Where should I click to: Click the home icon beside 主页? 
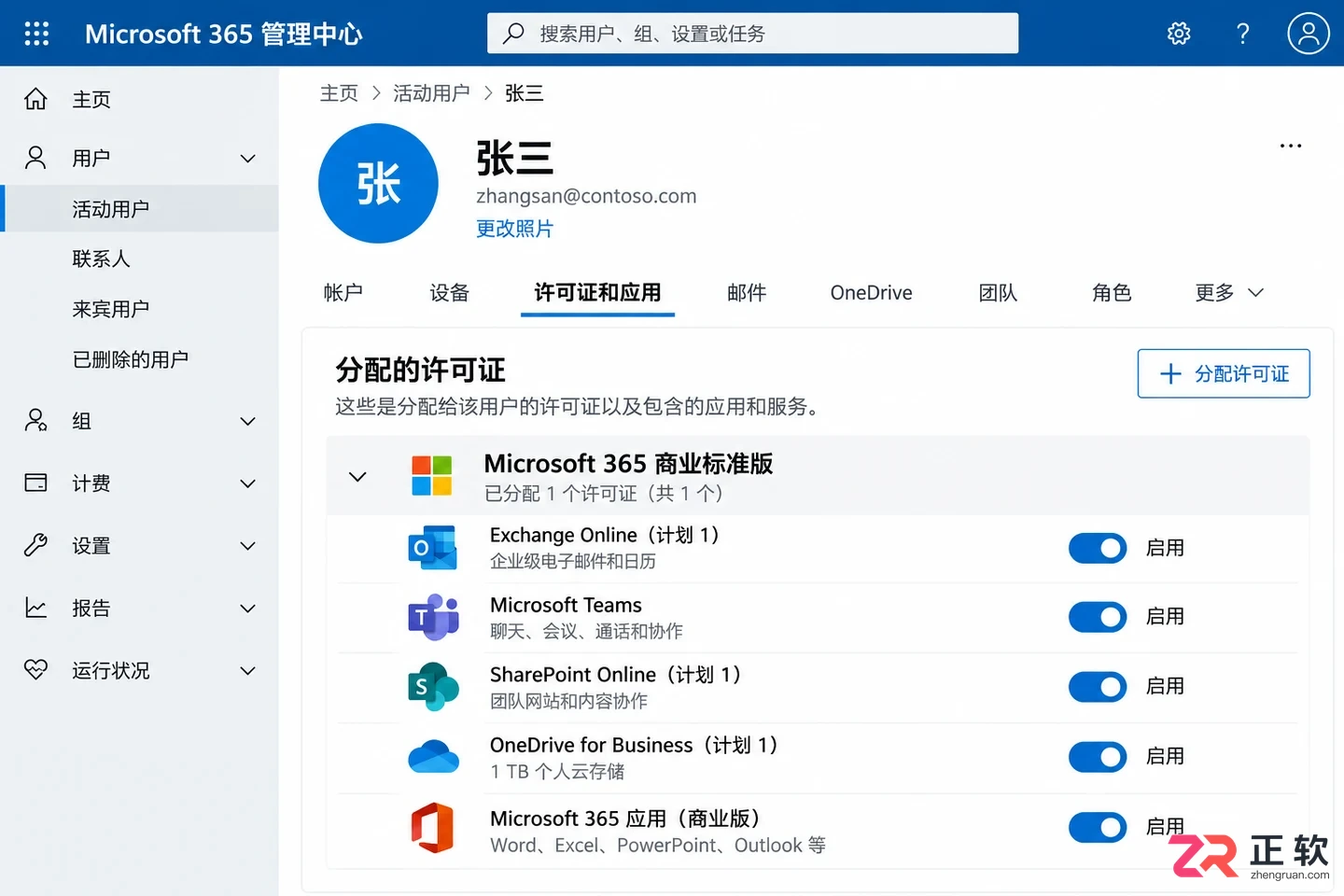pyautogui.click(x=35, y=99)
